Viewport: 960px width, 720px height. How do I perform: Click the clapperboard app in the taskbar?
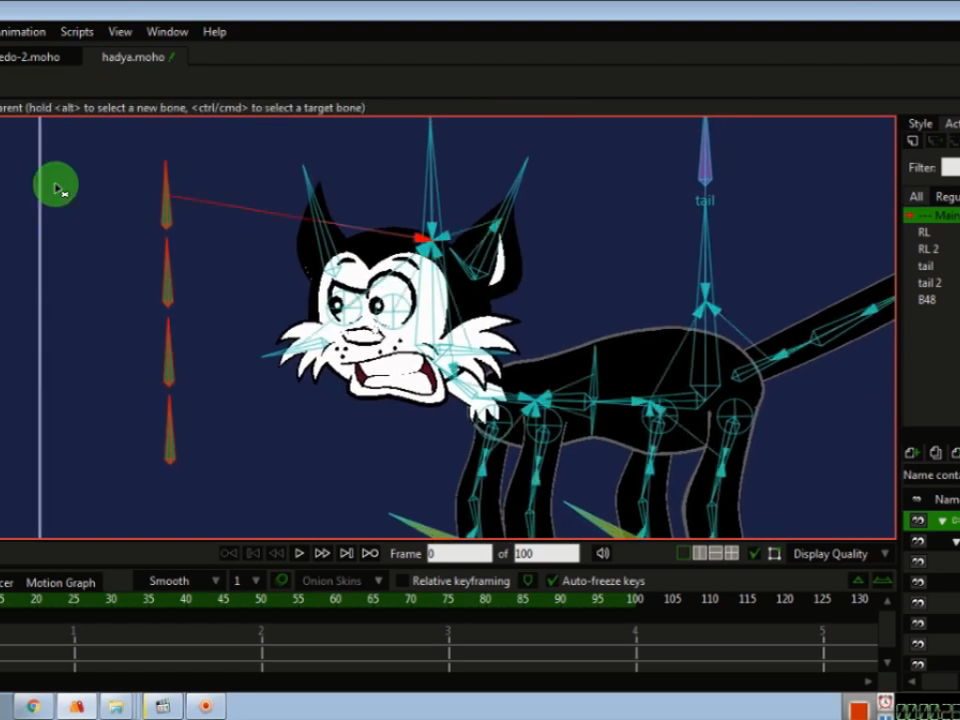(x=162, y=706)
